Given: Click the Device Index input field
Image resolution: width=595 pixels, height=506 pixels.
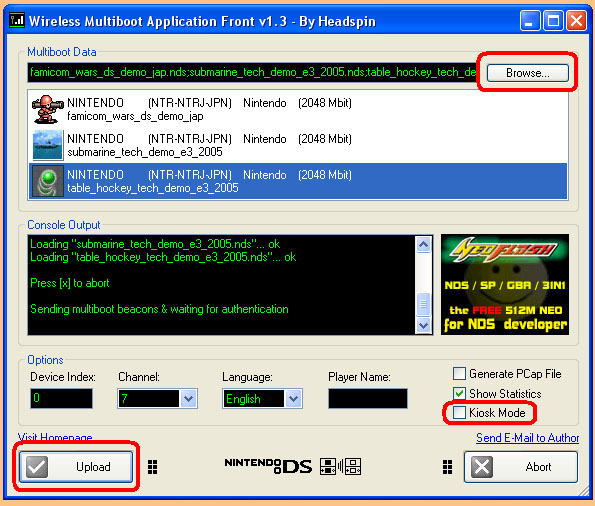Looking at the screenshot, I should 61,398.
